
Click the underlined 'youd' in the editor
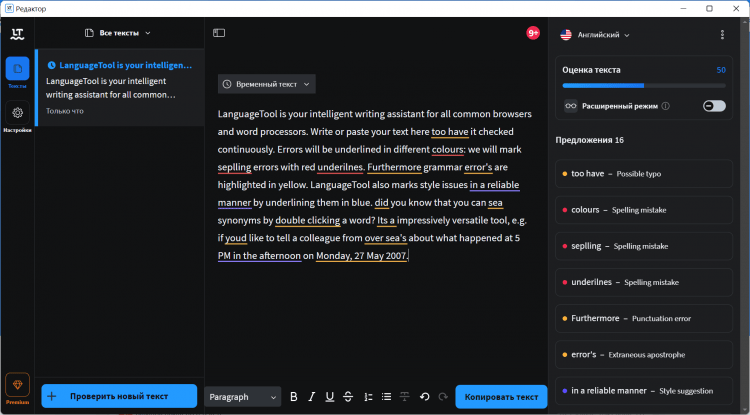click(236, 238)
